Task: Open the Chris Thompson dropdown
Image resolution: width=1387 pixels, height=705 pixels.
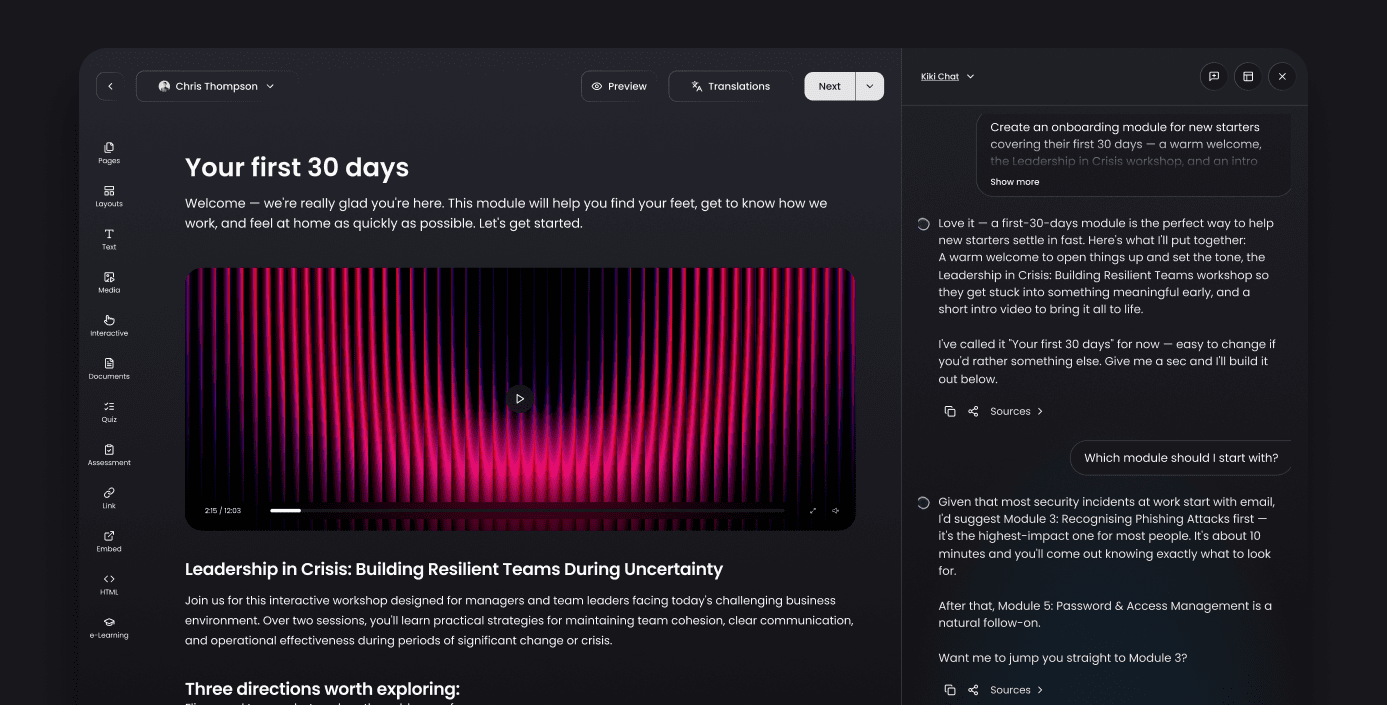Action: point(216,86)
